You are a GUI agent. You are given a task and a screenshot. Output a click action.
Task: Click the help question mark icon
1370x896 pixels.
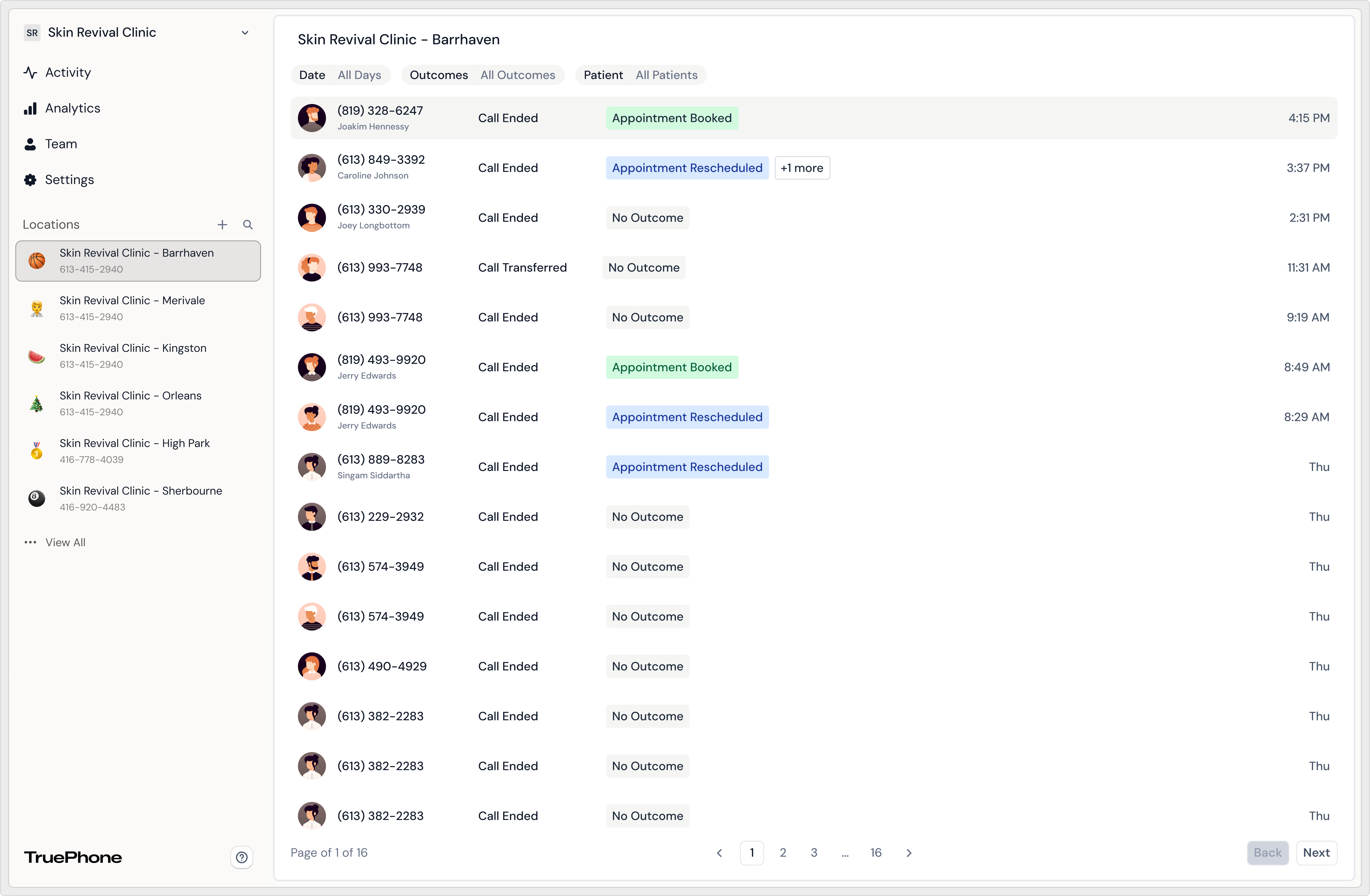(x=242, y=858)
